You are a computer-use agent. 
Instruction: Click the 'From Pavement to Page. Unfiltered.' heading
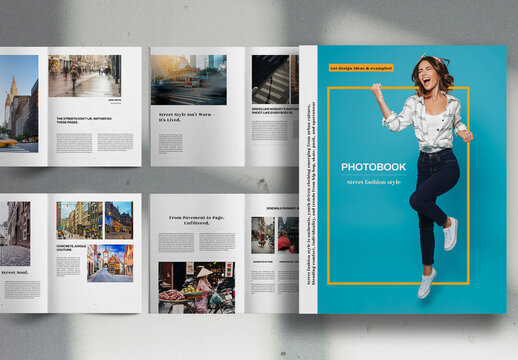pos(197,220)
